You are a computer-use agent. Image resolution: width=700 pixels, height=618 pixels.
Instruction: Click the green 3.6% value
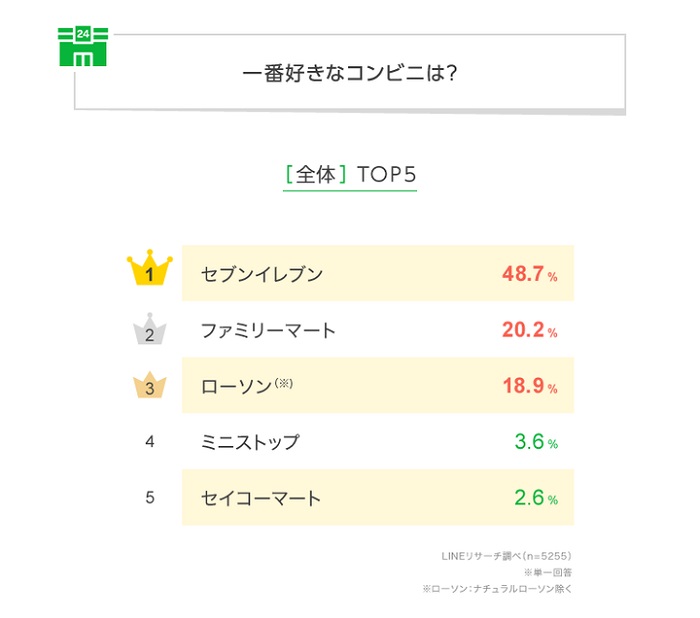click(x=534, y=441)
